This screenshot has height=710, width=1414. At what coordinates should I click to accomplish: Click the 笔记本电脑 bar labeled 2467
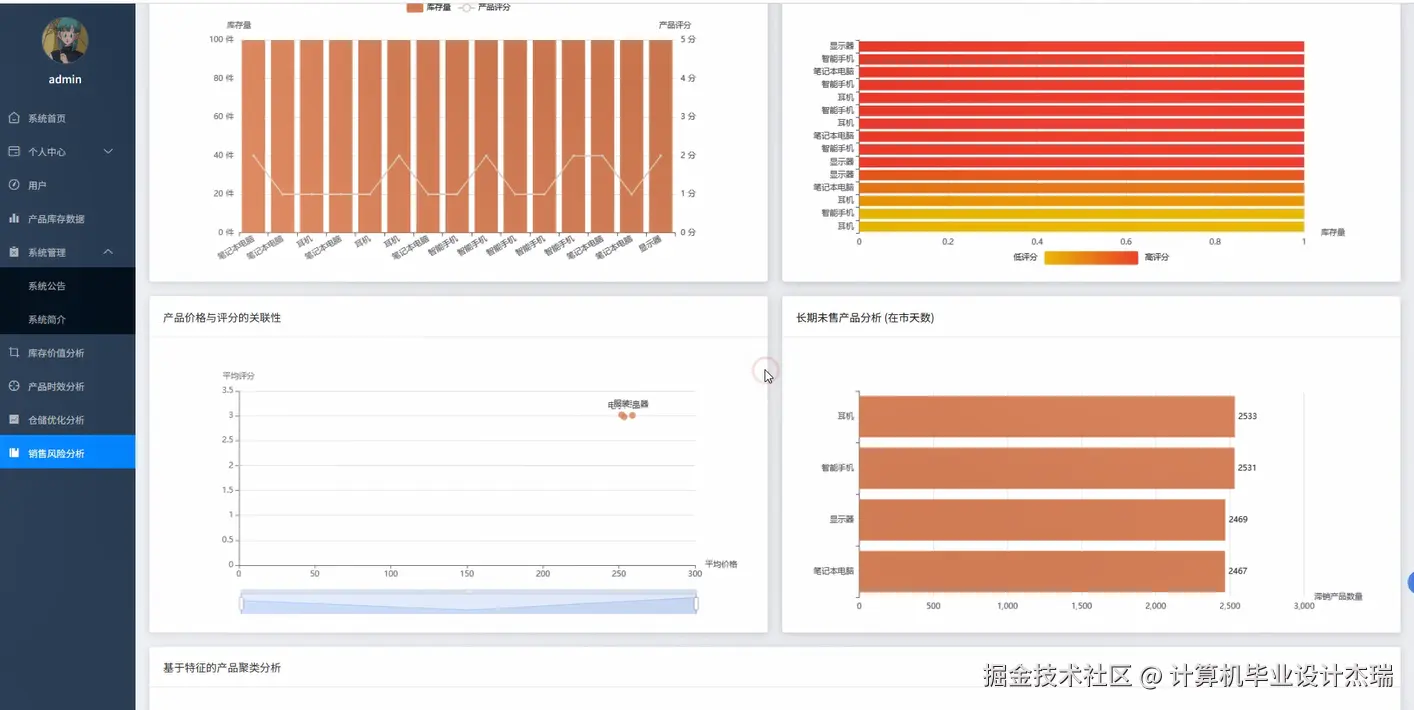(x=1042, y=571)
